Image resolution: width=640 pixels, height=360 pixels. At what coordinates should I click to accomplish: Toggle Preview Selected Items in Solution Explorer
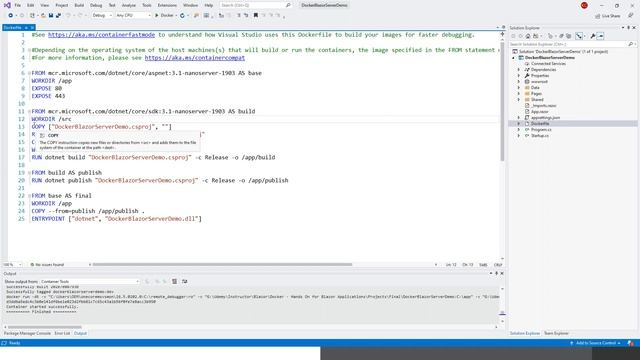point(600,36)
